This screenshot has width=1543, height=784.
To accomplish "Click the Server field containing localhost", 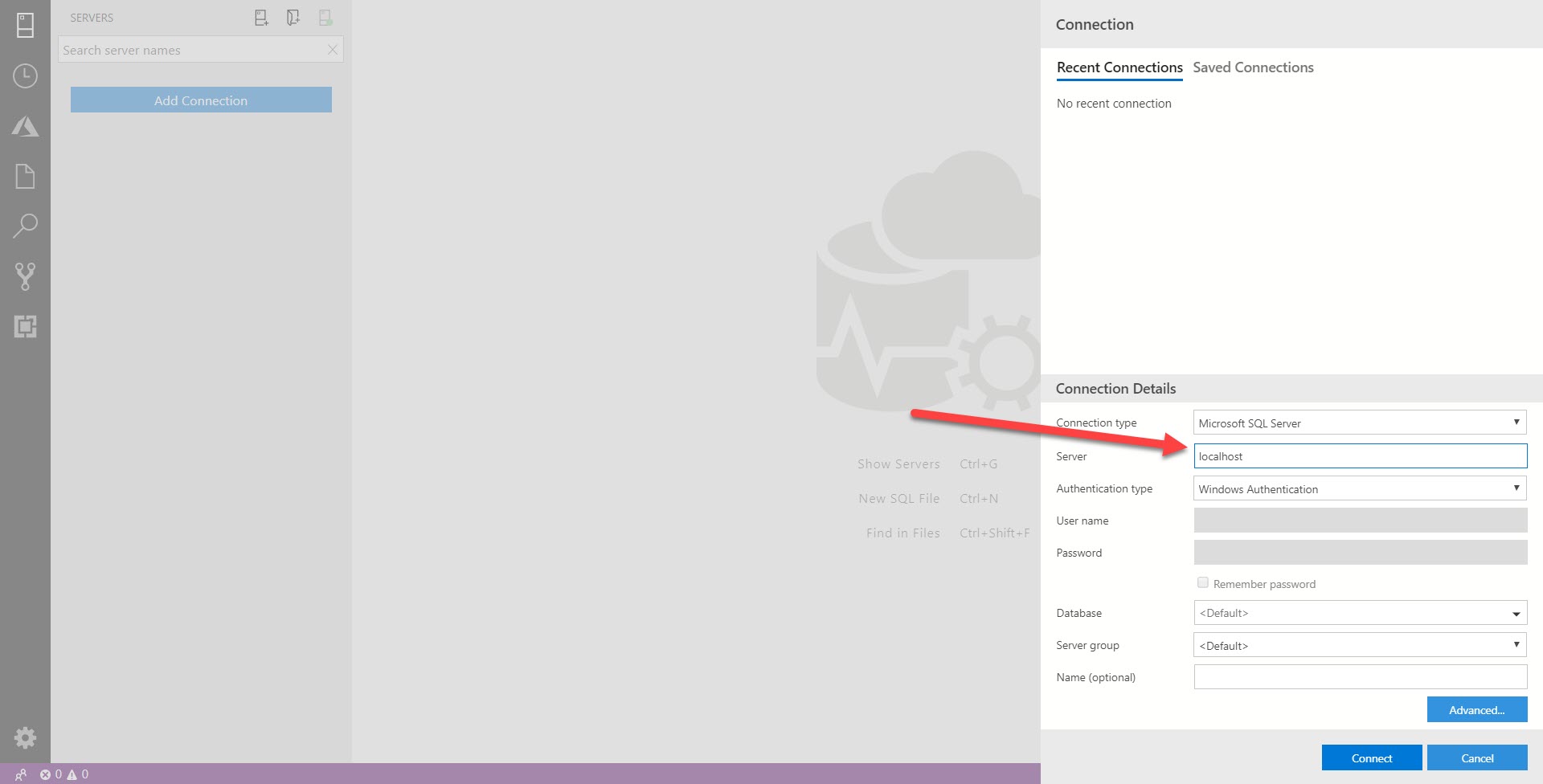I will 1360,456.
